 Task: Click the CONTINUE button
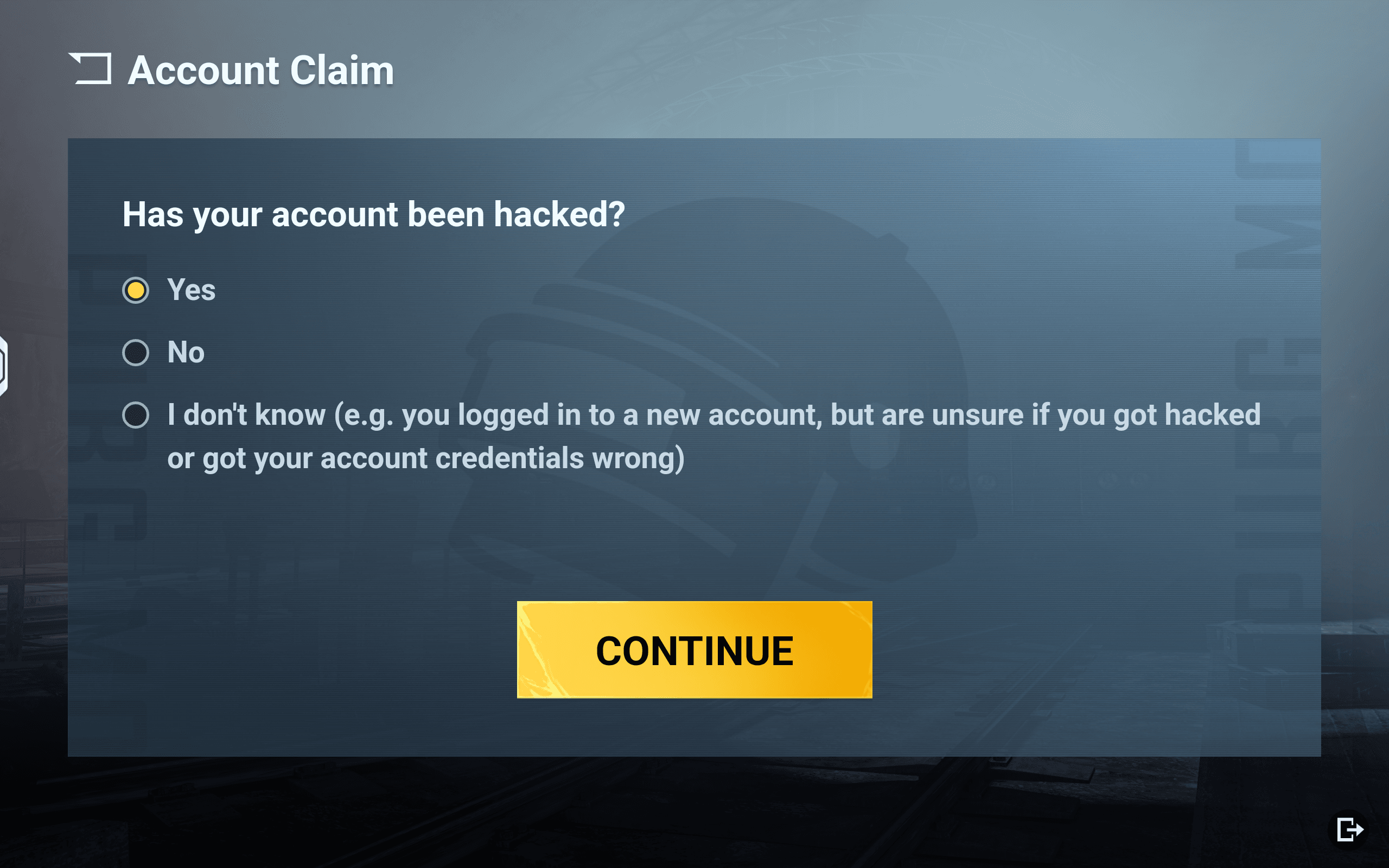694,650
